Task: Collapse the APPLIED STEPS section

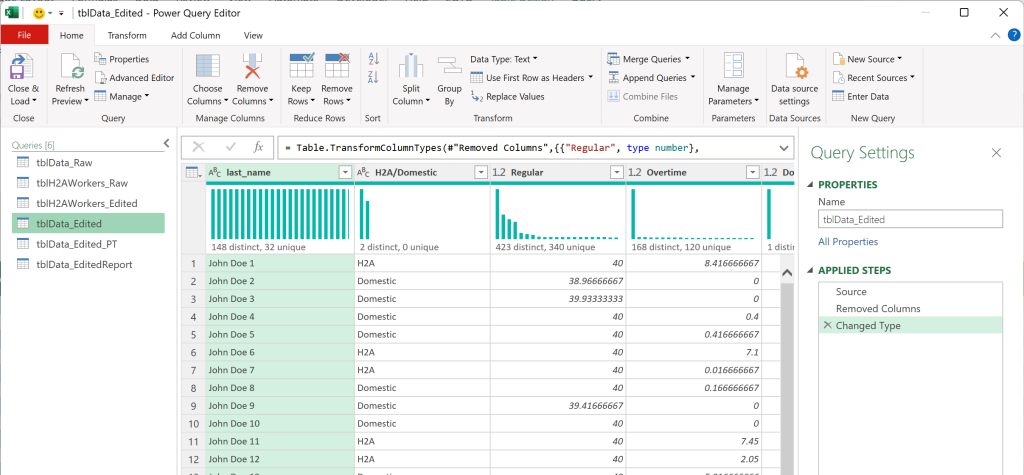Action: (x=811, y=270)
